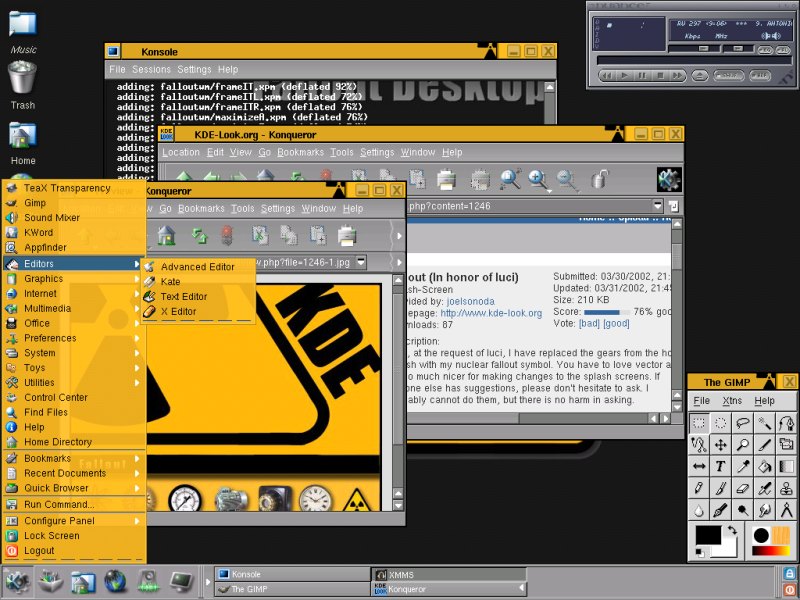The height and width of the screenshot is (600, 800).
Task: Expand Configure Panel submenu
Action: [x=74, y=520]
